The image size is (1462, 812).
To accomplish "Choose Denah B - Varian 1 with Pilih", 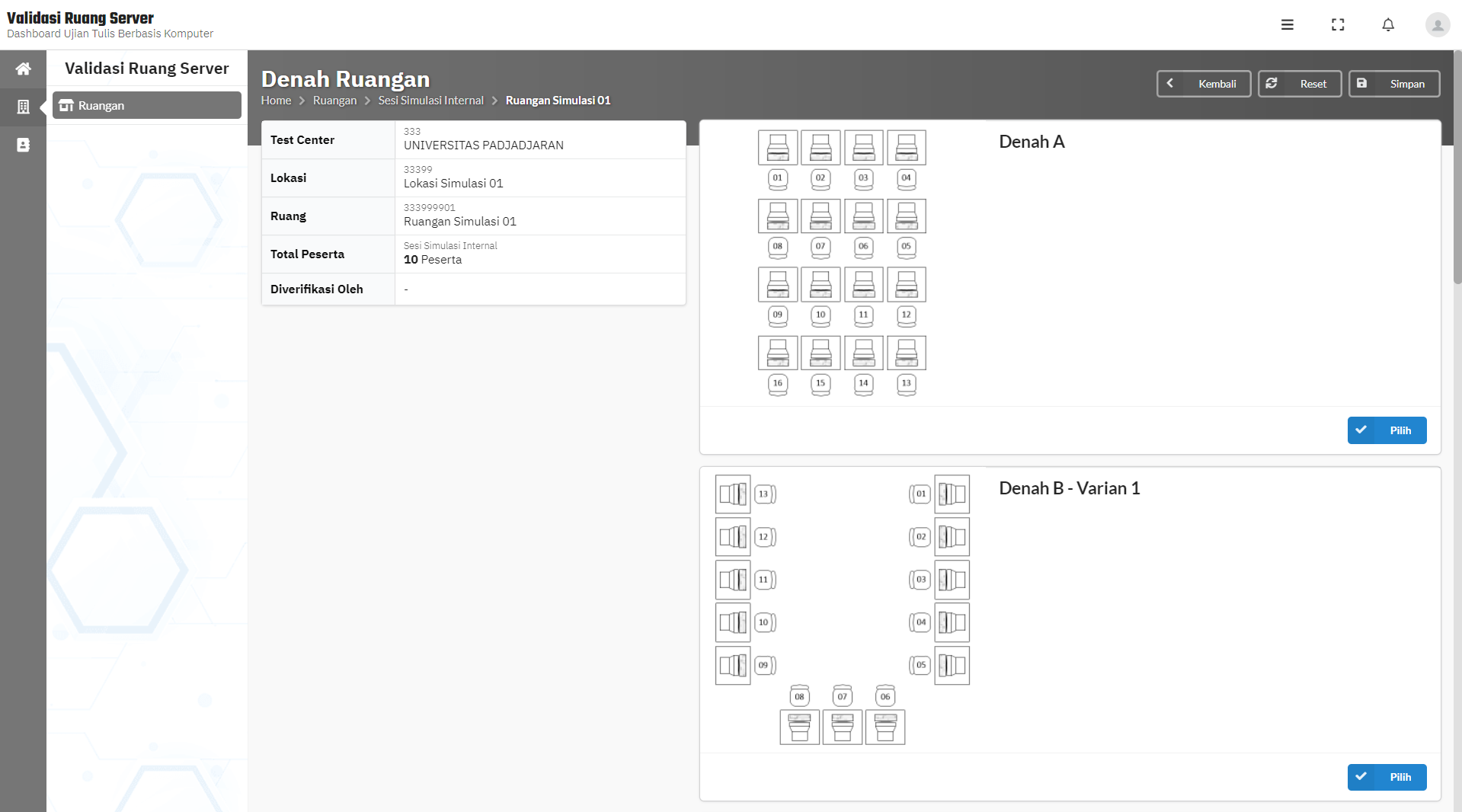I will (x=1387, y=777).
